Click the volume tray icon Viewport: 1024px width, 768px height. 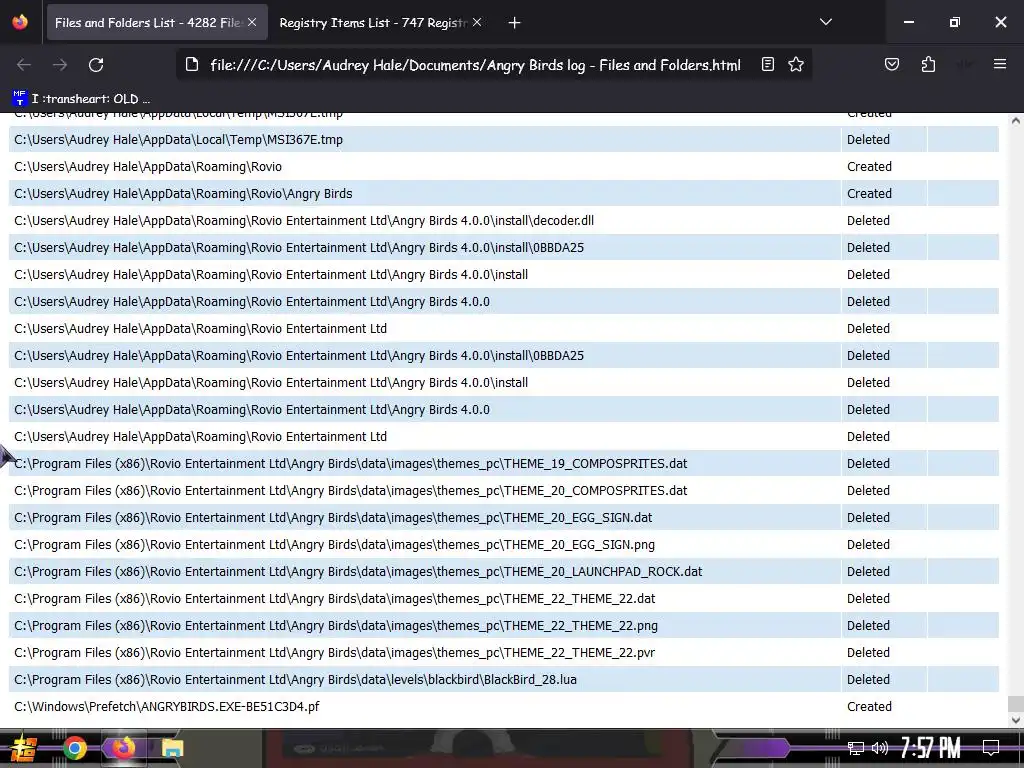coord(880,748)
